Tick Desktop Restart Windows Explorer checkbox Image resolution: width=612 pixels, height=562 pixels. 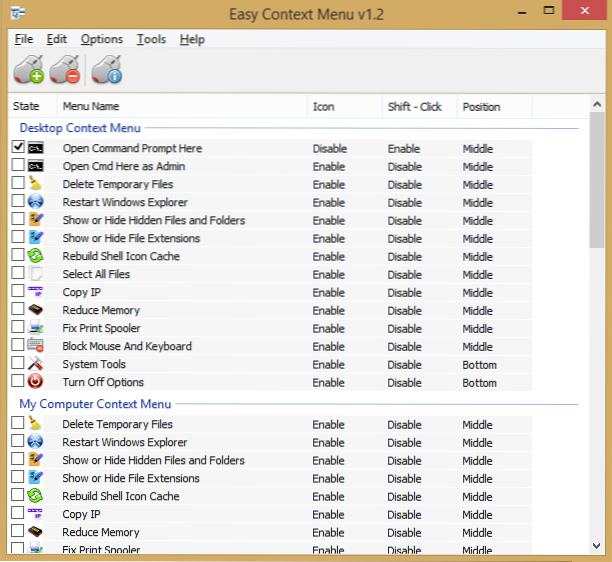tap(18, 201)
